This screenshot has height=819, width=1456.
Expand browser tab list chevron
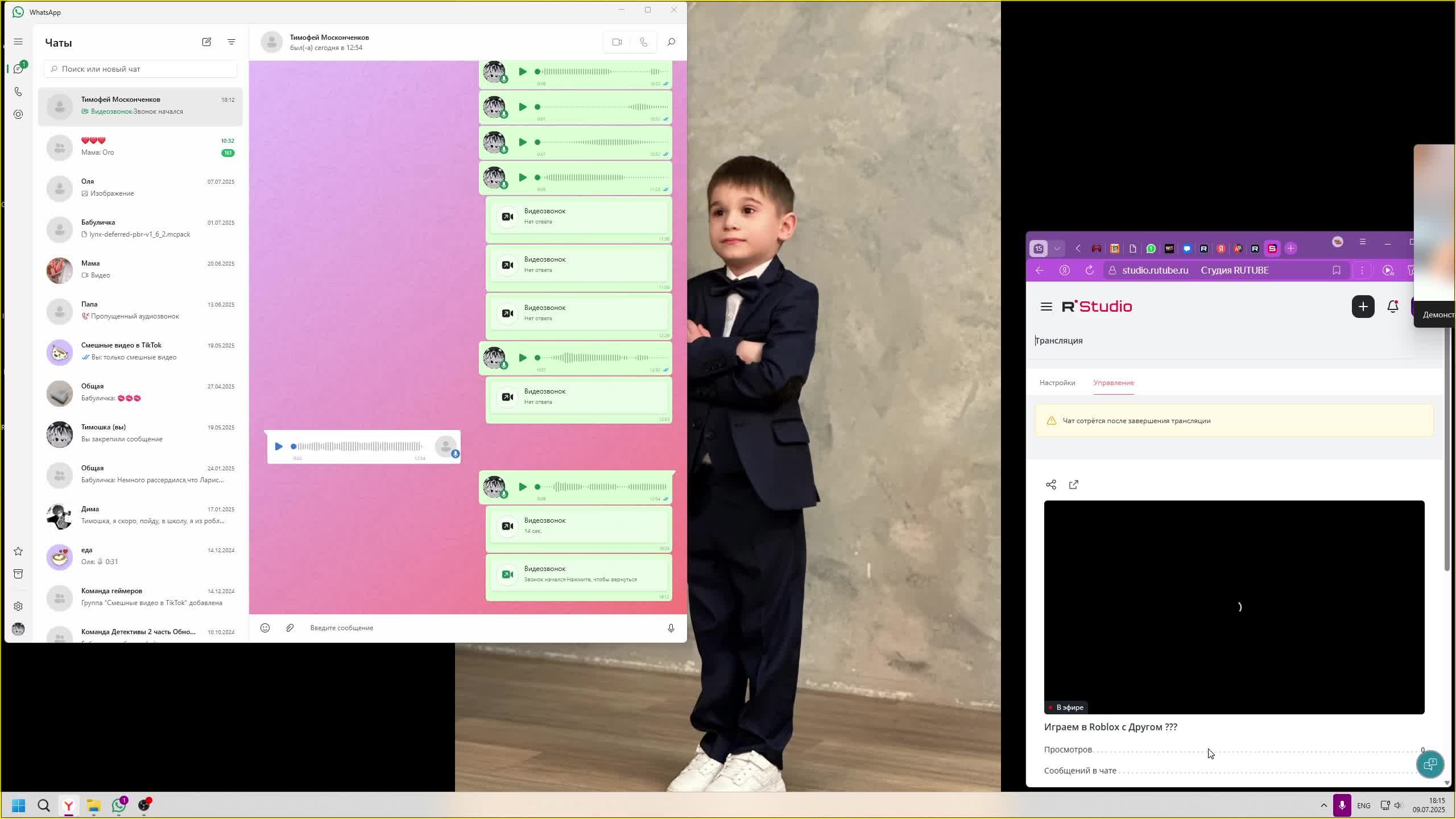(1057, 249)
